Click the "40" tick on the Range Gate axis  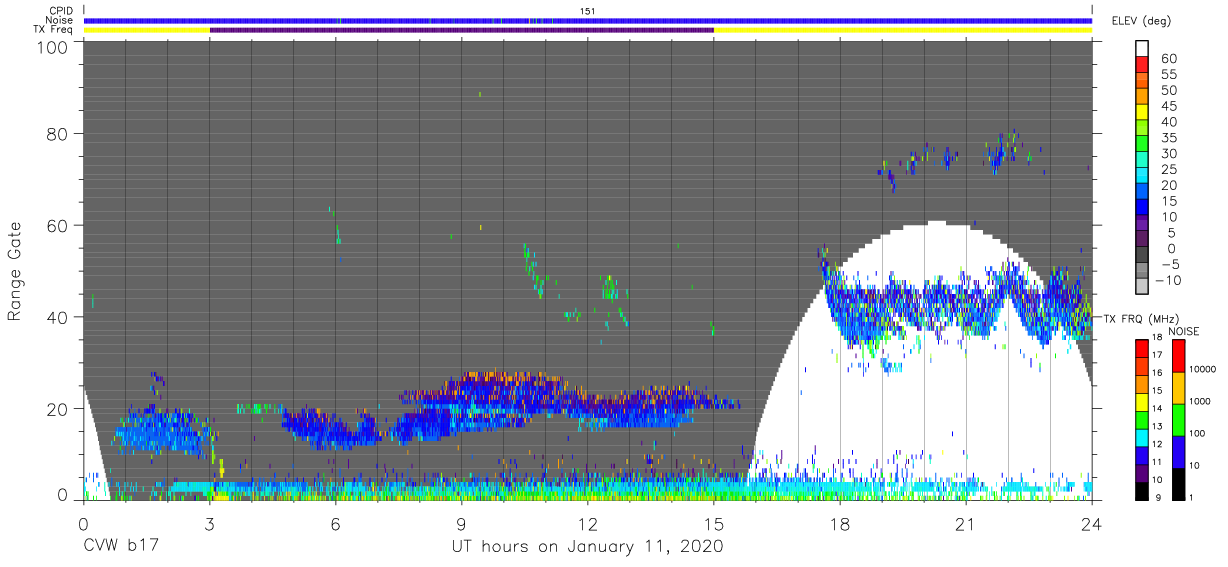(59, 317)
